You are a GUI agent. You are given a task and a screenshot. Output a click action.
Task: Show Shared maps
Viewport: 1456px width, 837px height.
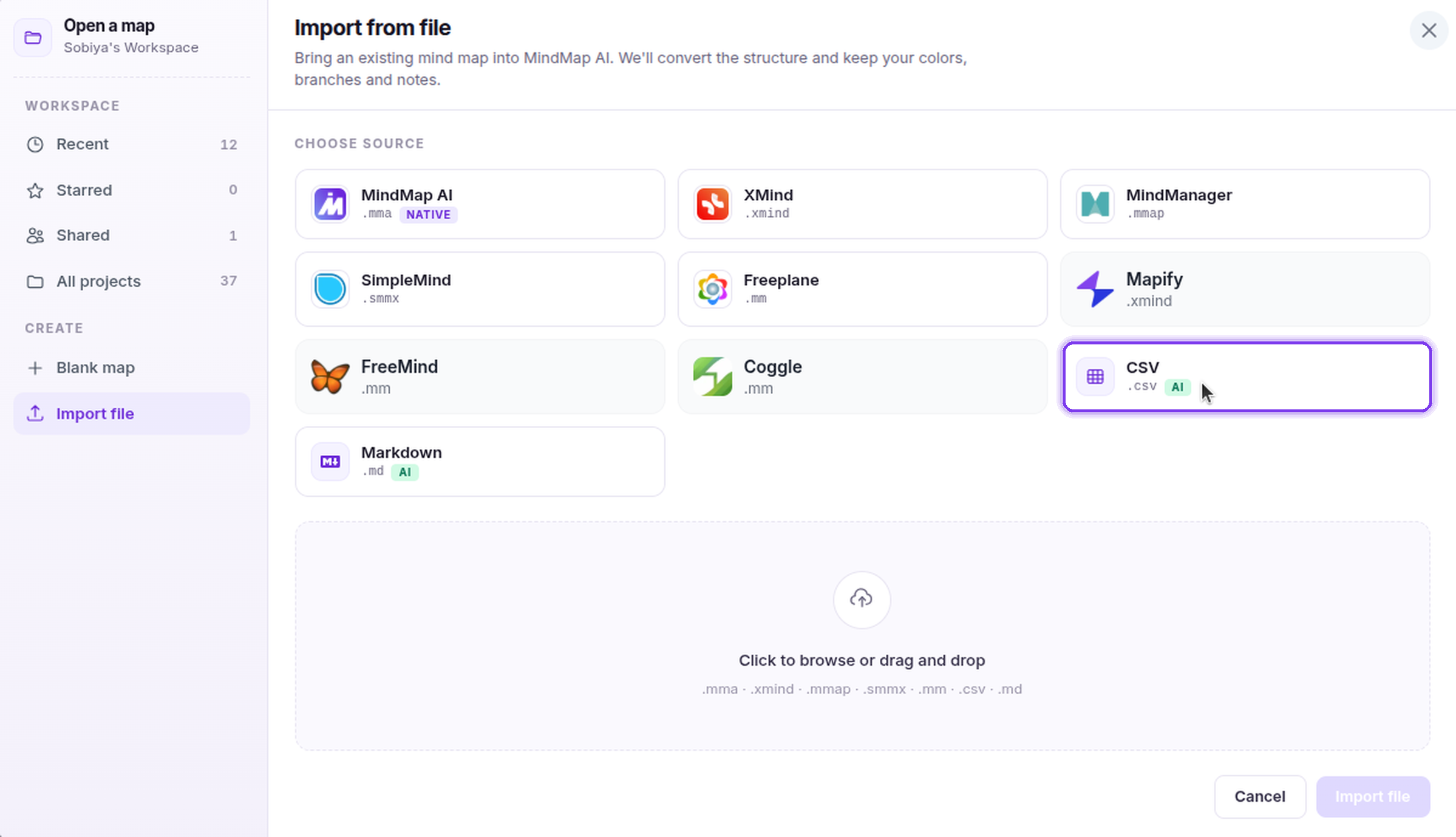tap(132, 235)
